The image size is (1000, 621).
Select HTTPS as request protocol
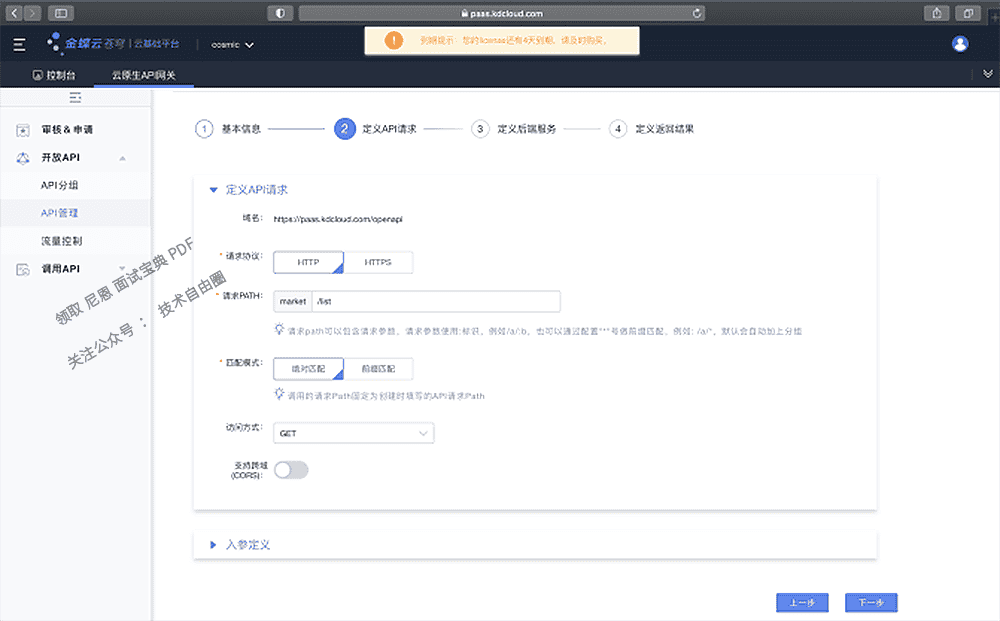pyautogui.click(x=379, y=261)
